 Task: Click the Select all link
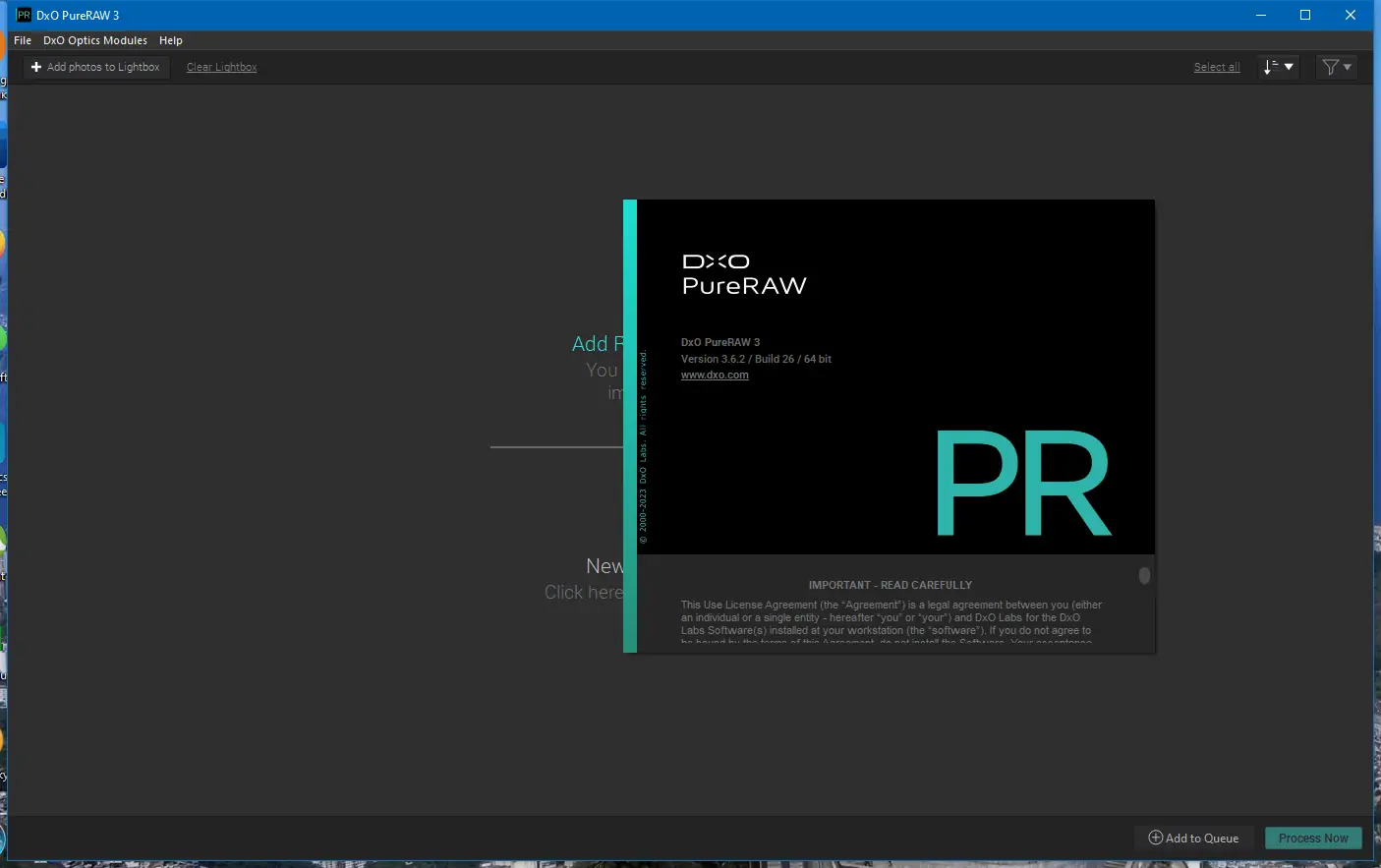pyautogui.click(x=1217, y=67)
